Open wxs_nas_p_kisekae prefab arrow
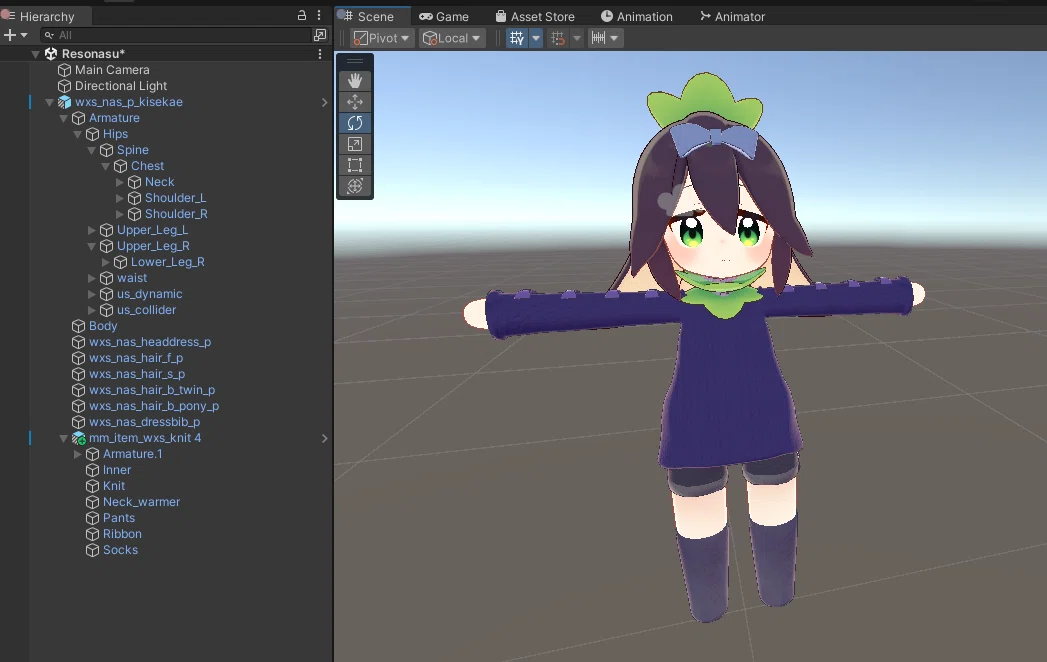This screenshot has height=662, width=1047. point(325,102)
